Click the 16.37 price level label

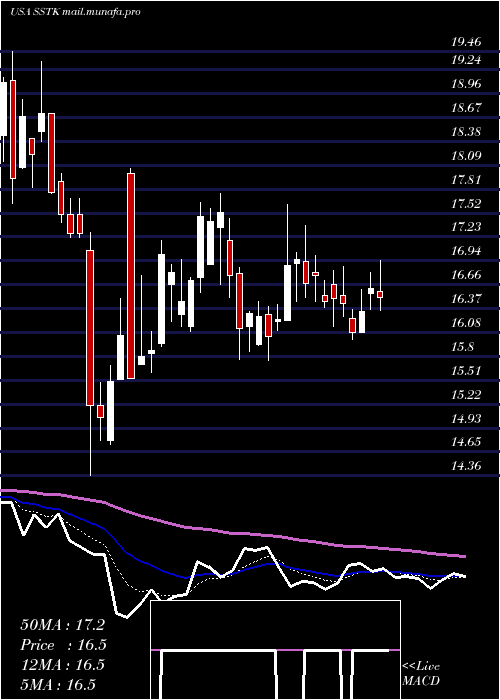pyautogui.click(x=466, y=299)
